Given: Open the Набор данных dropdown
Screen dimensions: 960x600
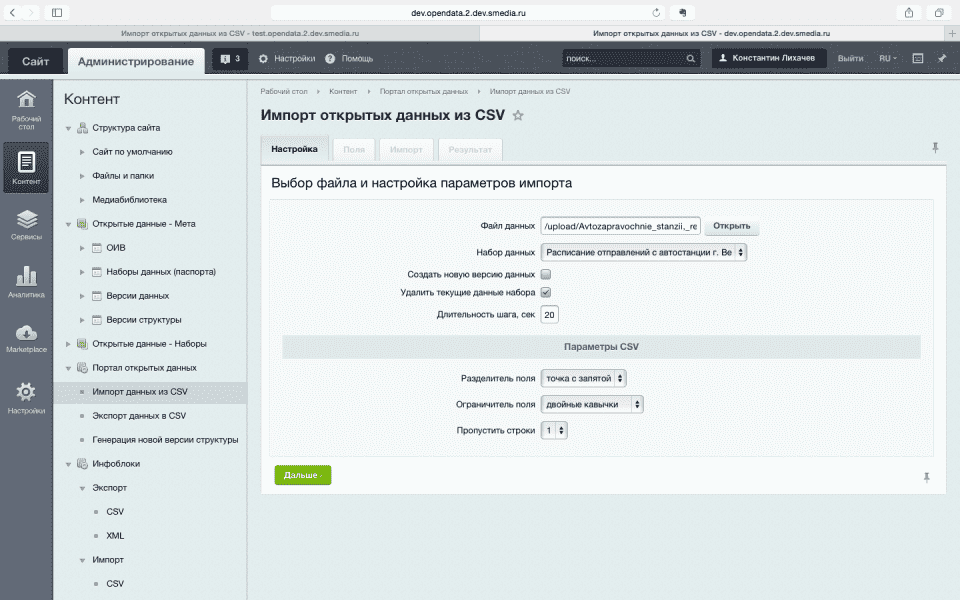Looking at the screenshot, I should click(x=643, y=252).
